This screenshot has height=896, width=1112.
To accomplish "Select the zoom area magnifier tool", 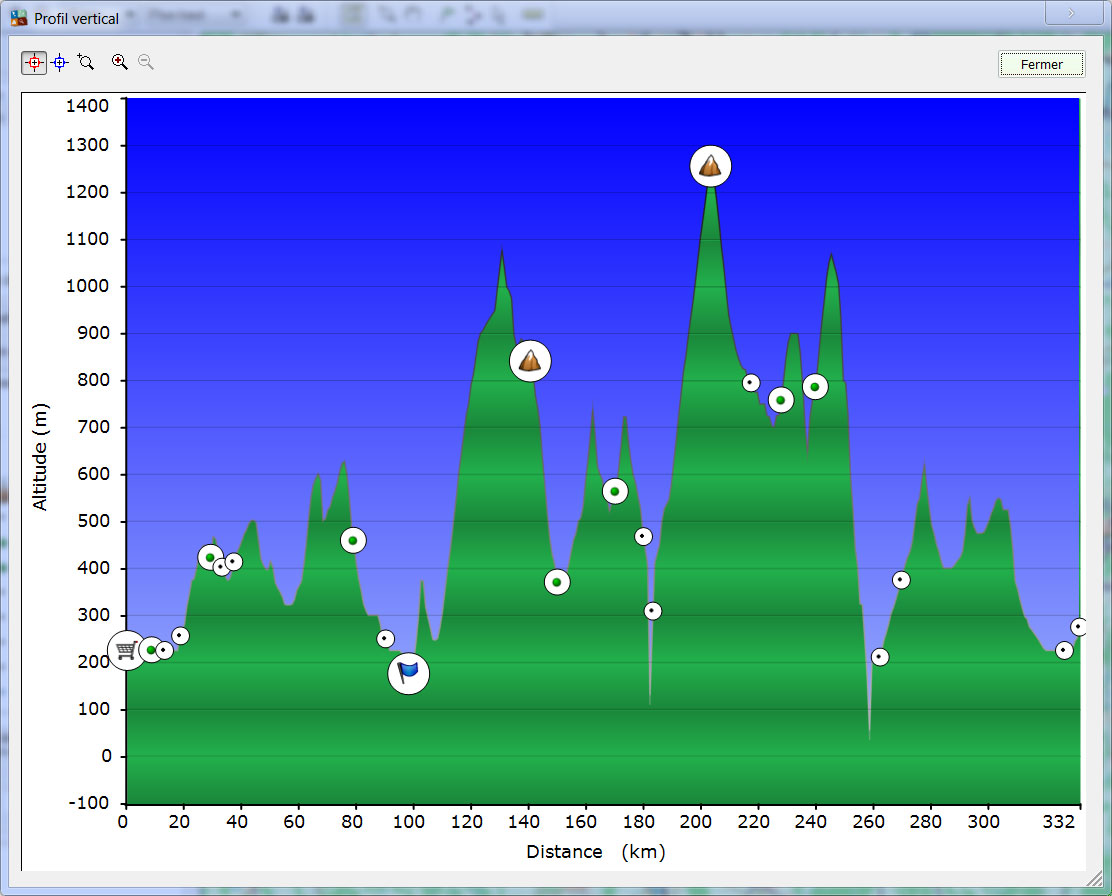I will point(86,62).
